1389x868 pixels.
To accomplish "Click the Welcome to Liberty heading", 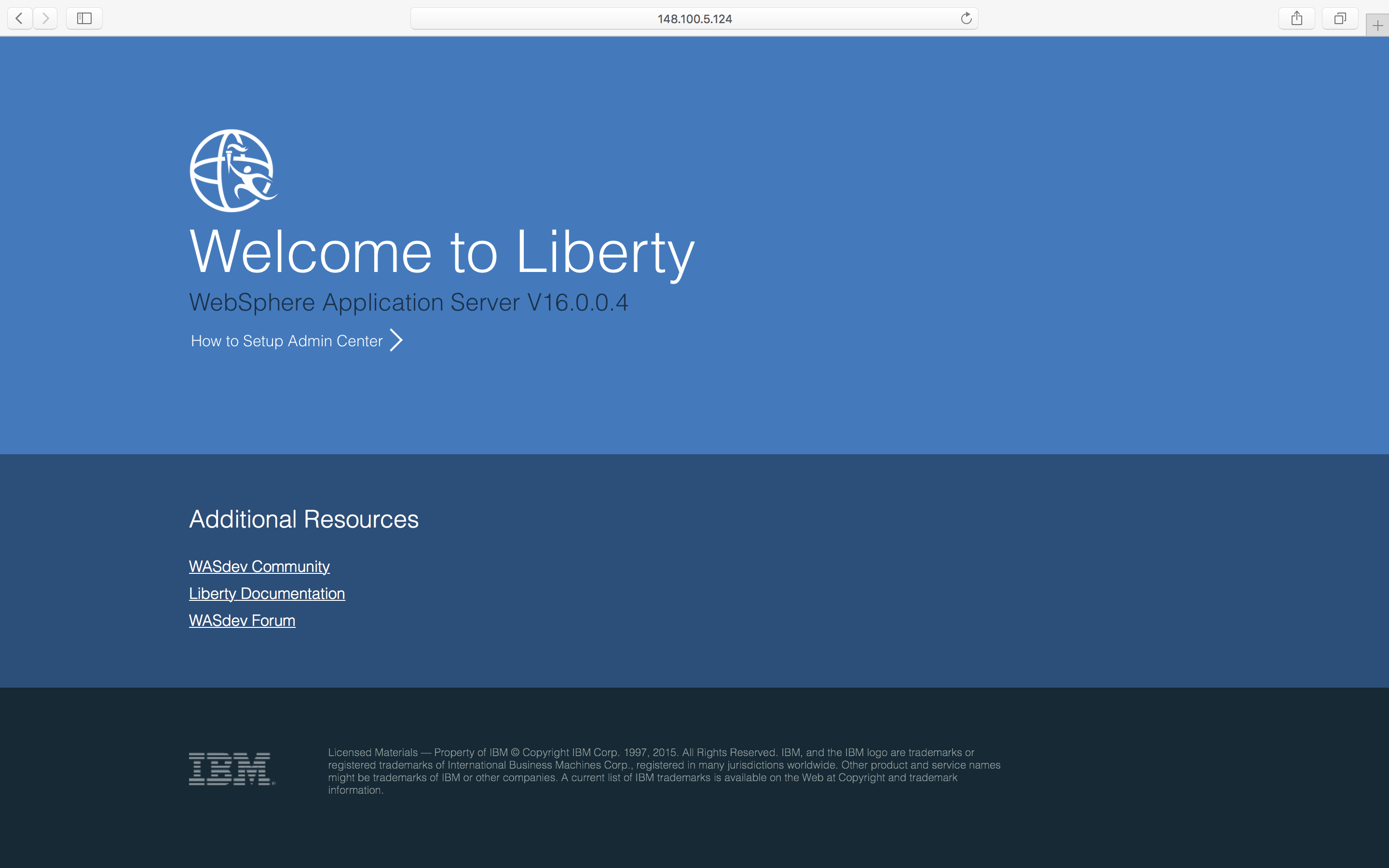I will coord(441,252).
